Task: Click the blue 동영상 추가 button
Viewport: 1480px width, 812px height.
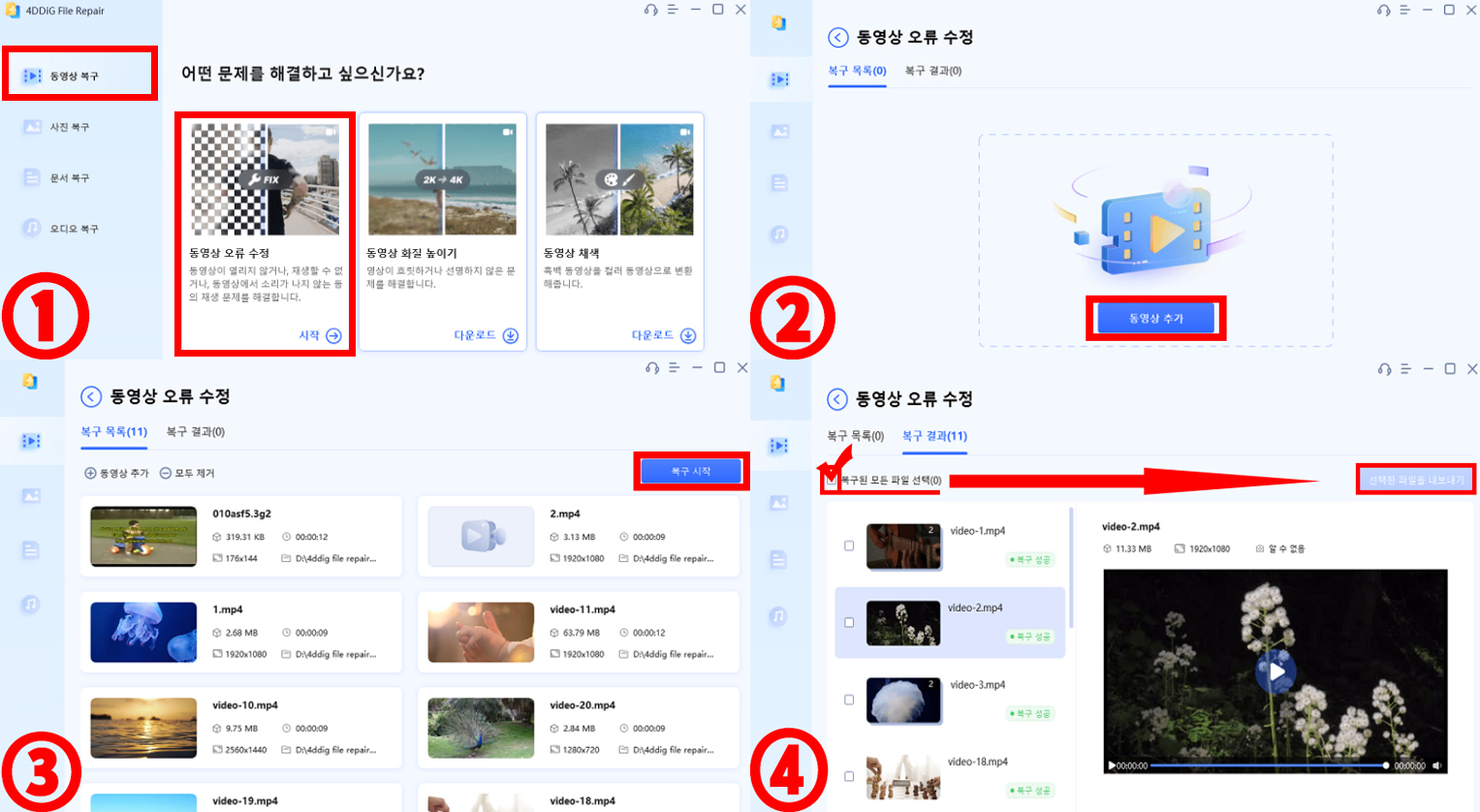Action: point(1155,318)
